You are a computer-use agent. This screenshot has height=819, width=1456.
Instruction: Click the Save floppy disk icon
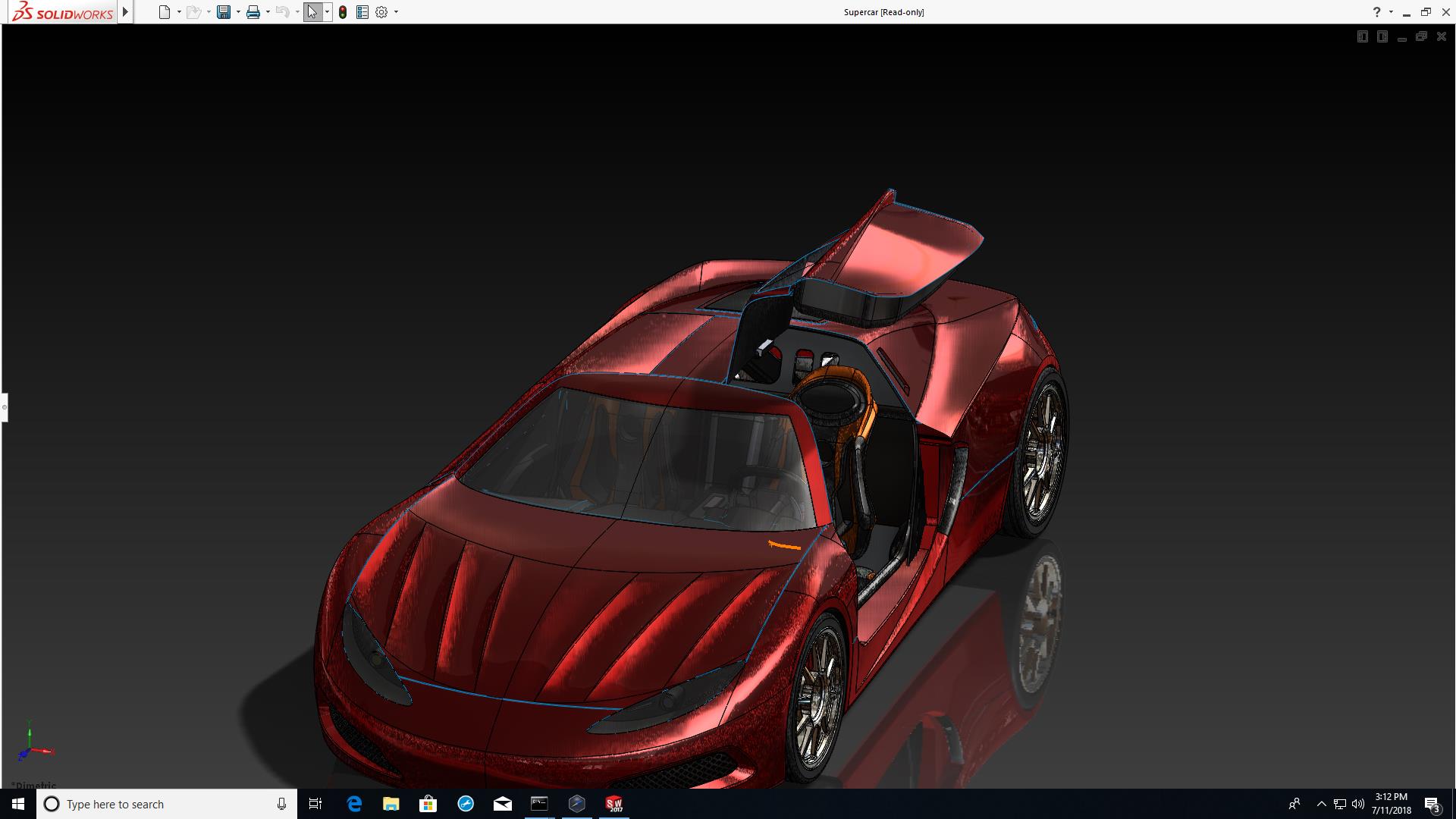223,12
